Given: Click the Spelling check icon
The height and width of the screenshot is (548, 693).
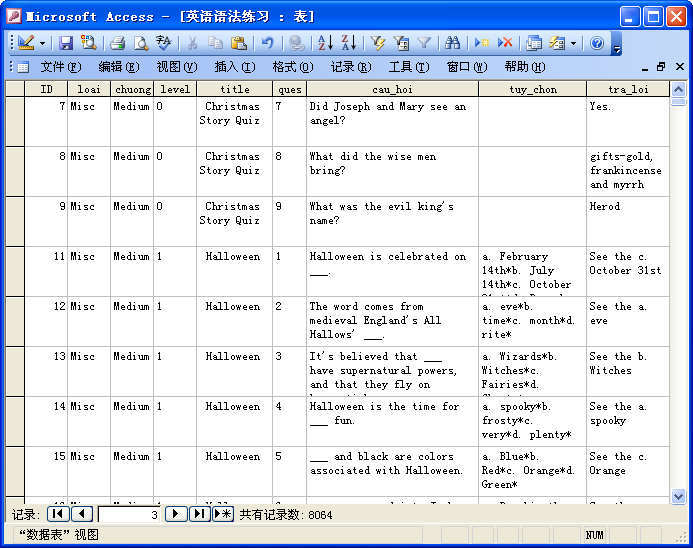Looking at the screenshot, I should [x=163, y=42].
